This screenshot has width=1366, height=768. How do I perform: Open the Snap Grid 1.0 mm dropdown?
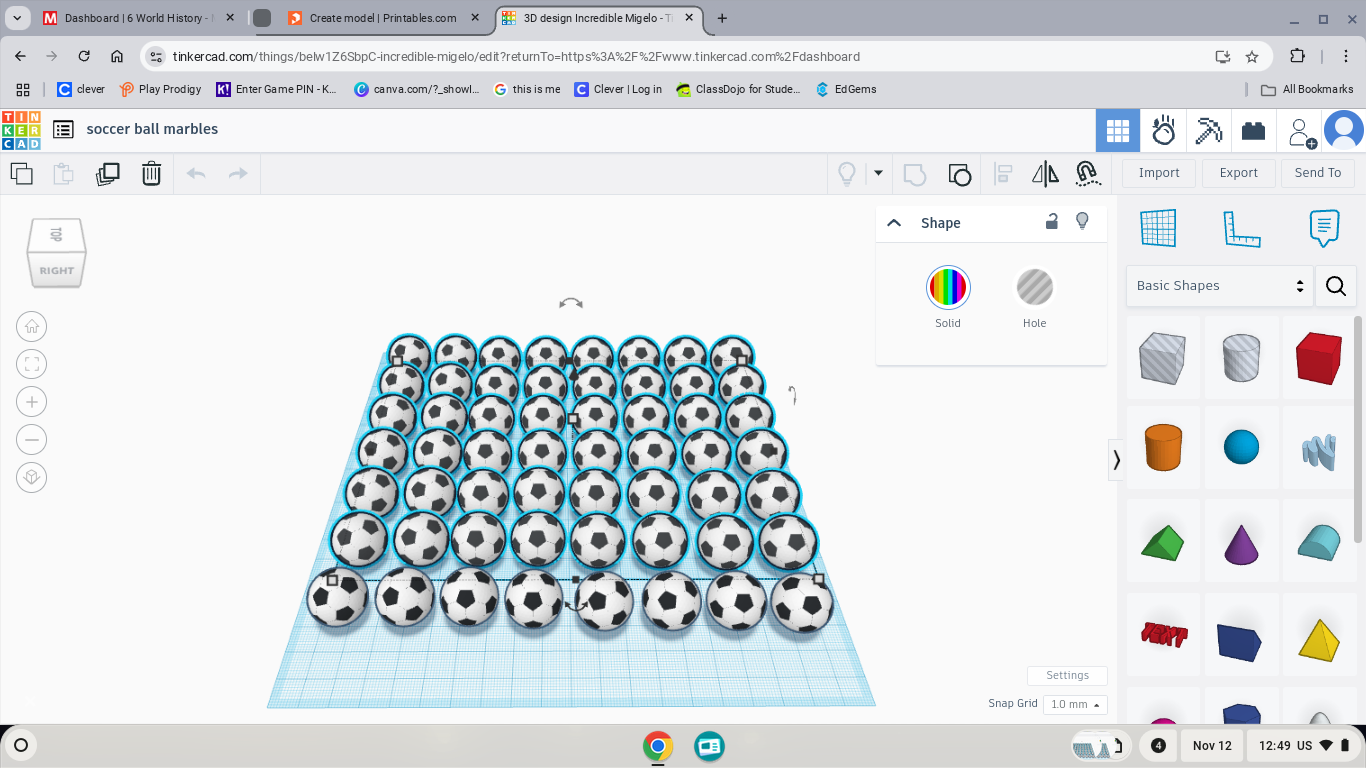click(1075, 705)
